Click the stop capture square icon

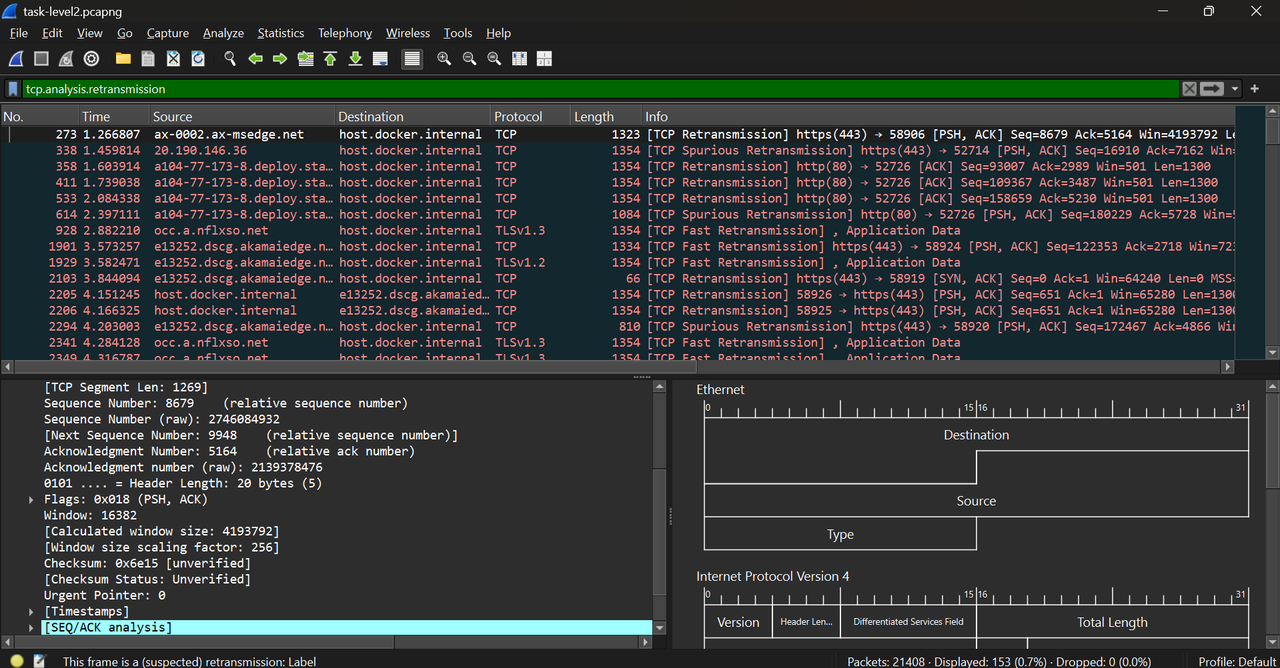point(41,59)
